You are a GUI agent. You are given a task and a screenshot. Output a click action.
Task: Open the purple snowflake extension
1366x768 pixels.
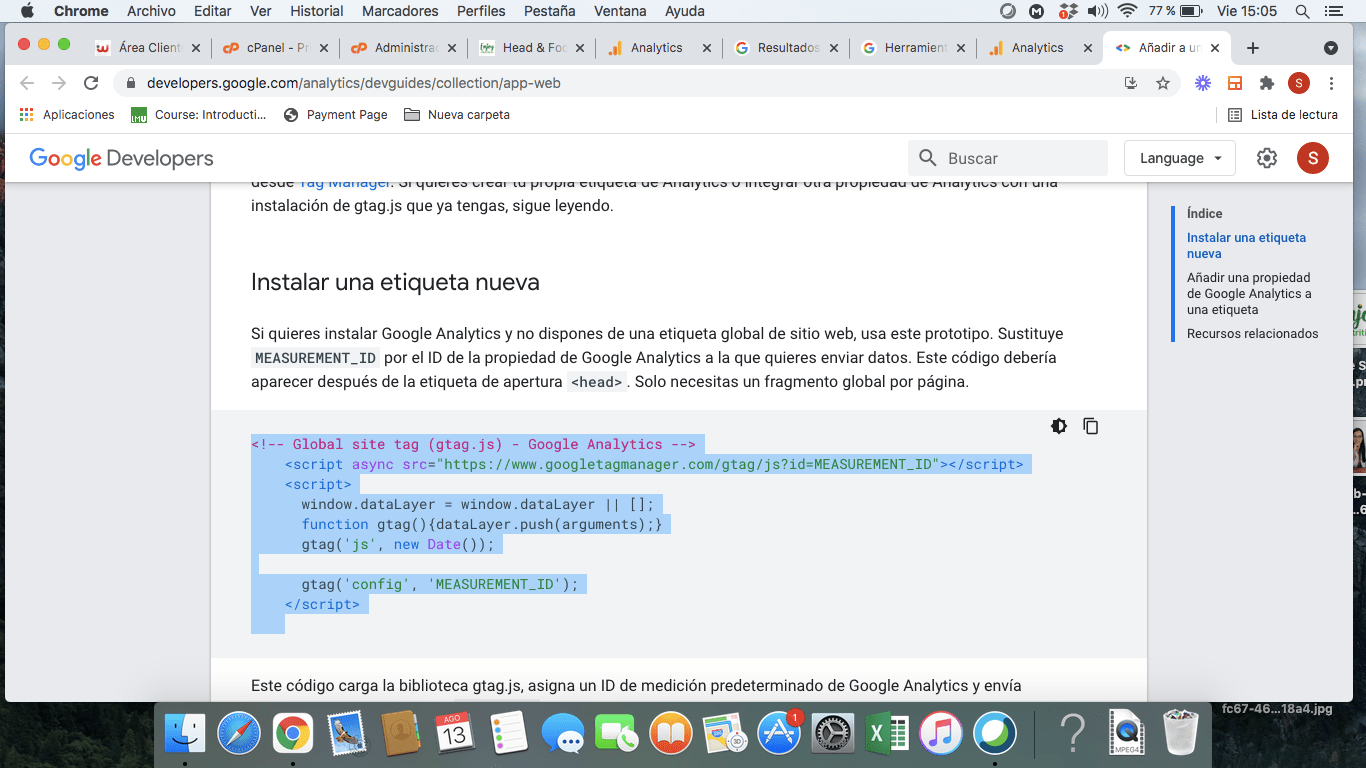1203,83
